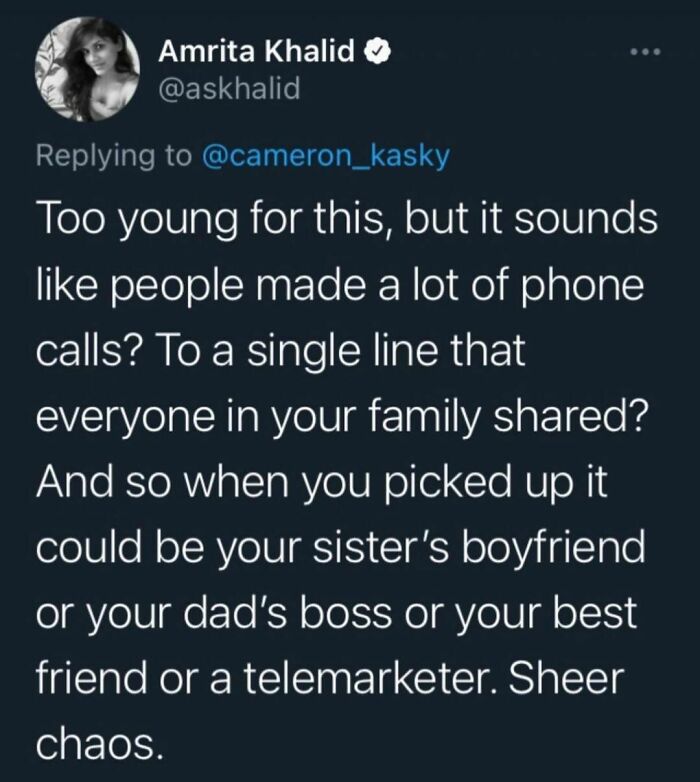Viewport: 700px width, 782px height.
Task: Select the word "sounds" in the tweet
Action: (586, 218)
